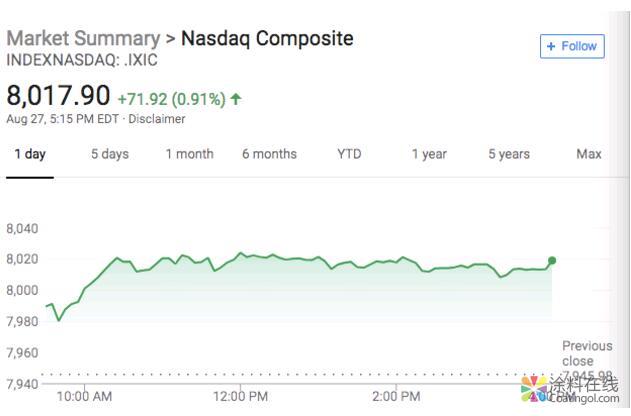Click the INDEXNASDAQ: .IXIC ticker text

(x=82, y=60)
